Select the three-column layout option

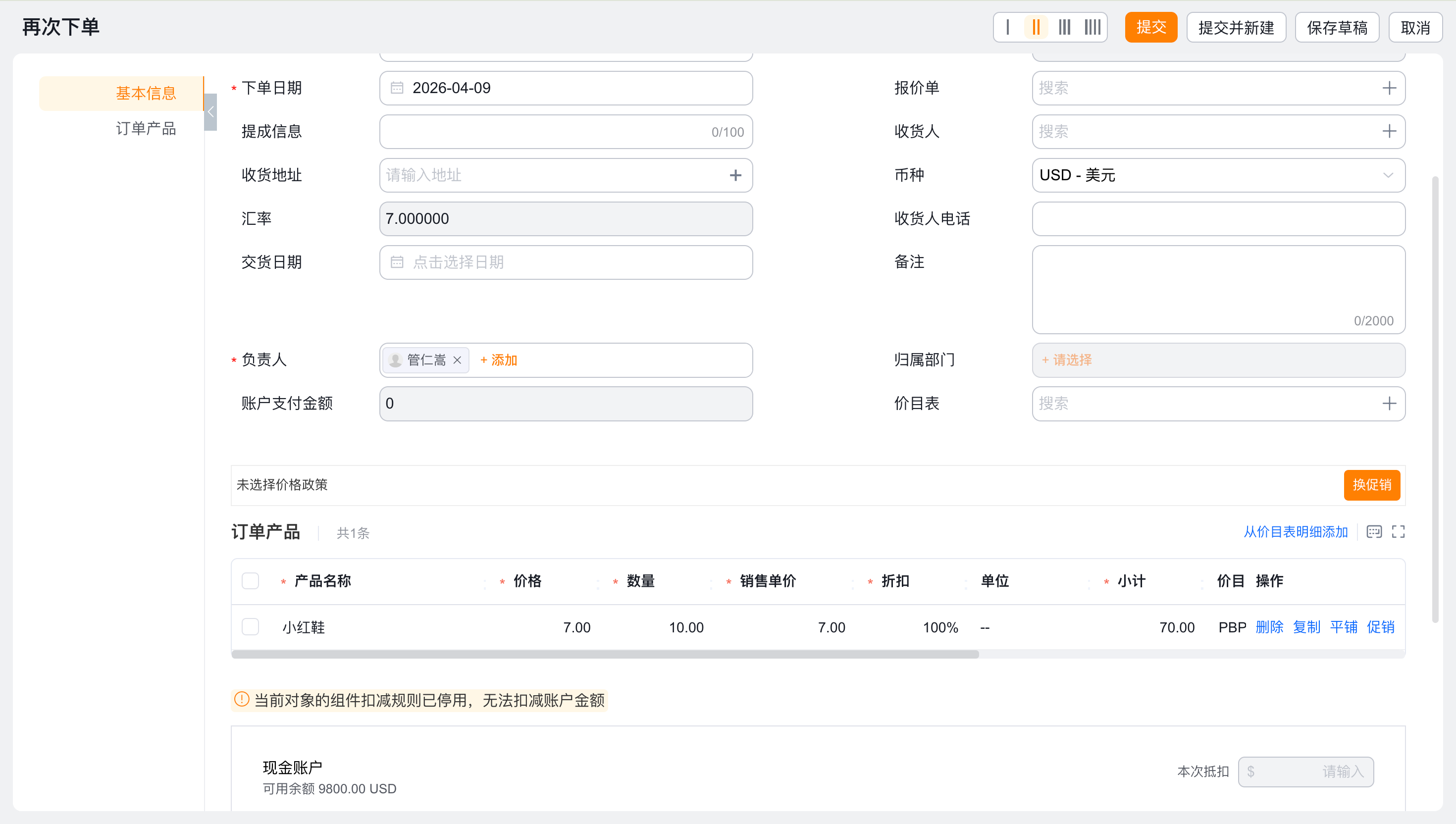[x=1064, y=27]
